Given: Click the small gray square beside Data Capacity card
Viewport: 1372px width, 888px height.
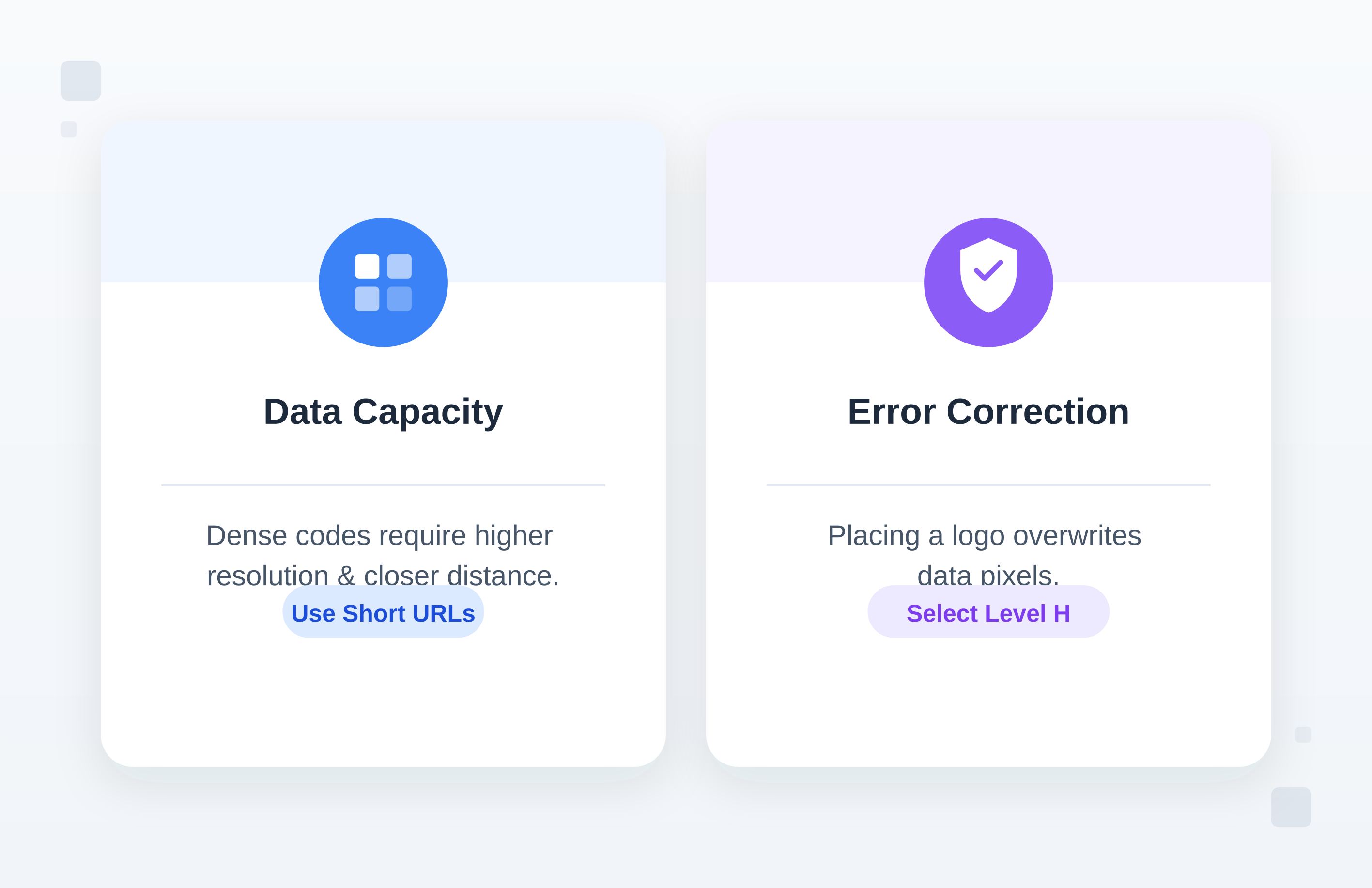Looking at the screenshot, I should [69, 129].
